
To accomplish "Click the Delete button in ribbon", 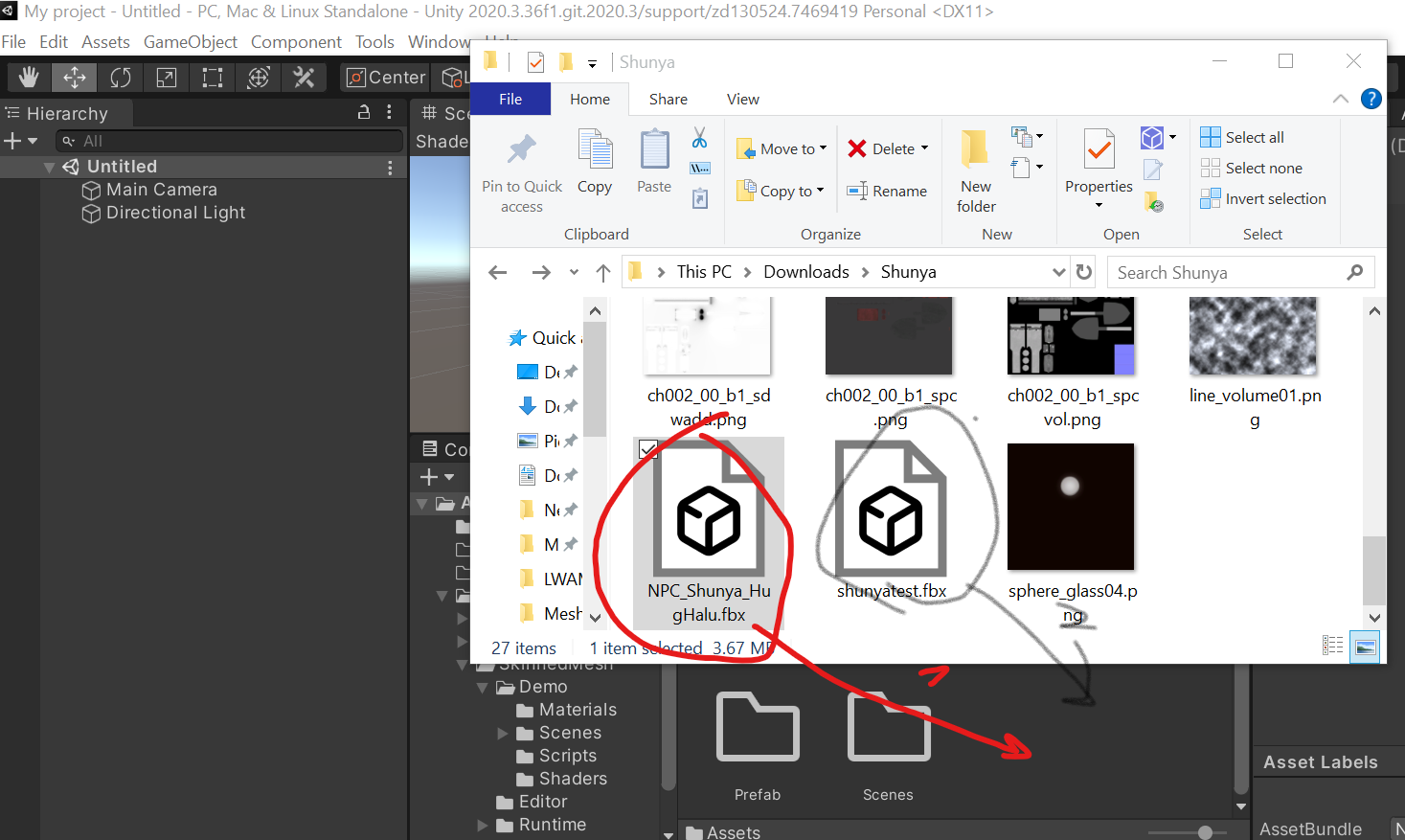I will (888, 148).
